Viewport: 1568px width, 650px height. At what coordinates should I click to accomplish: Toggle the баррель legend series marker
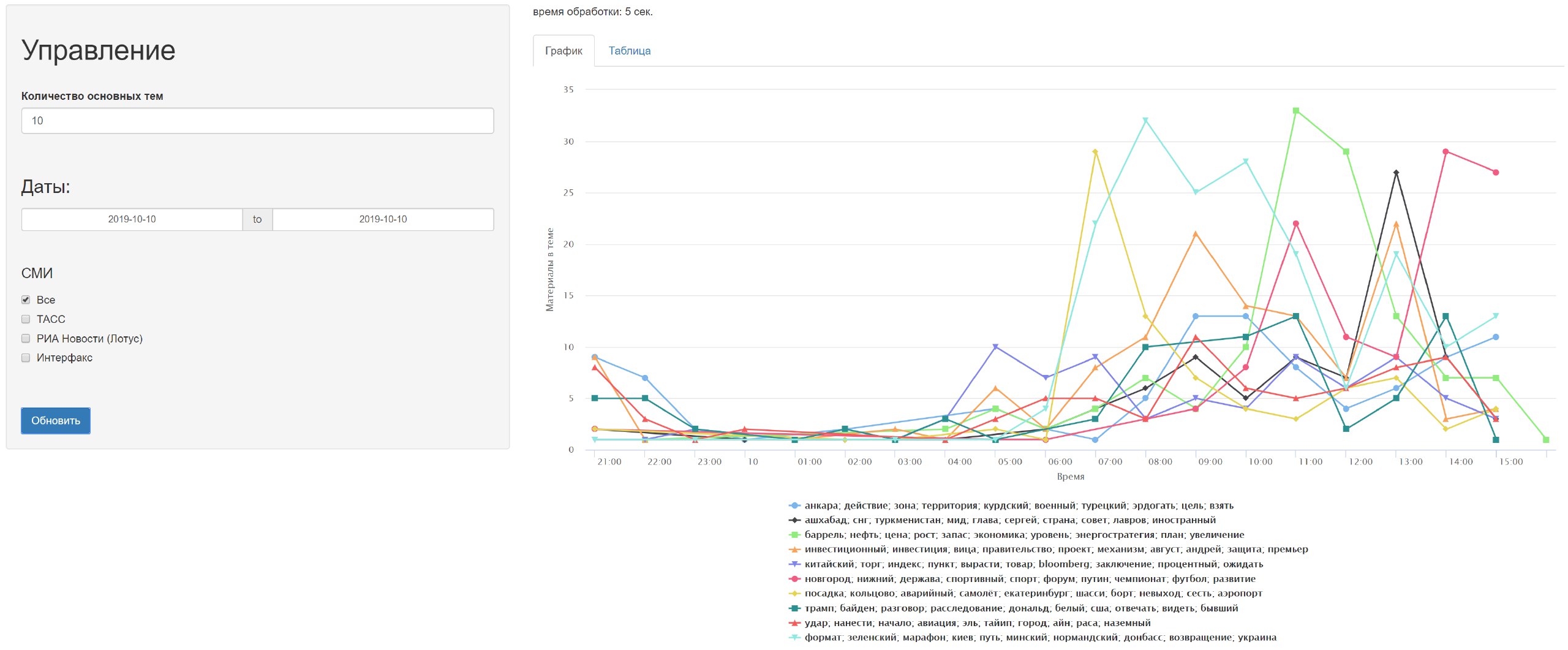(x=794, y=535)
